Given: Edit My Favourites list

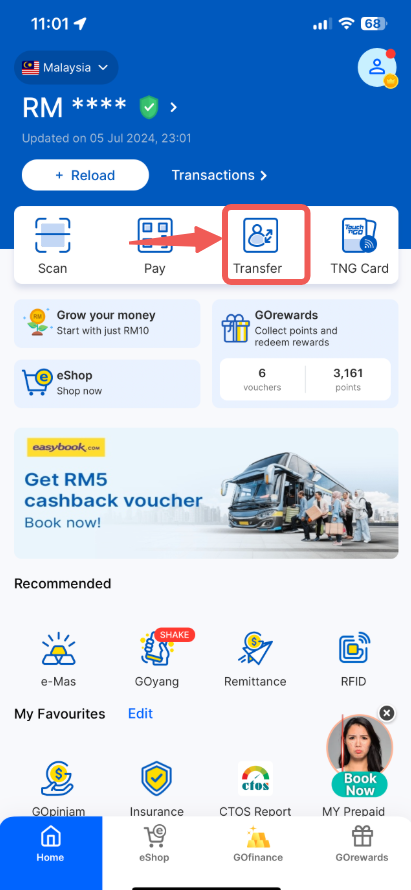Looking at the screenshot, I should 140,713.
